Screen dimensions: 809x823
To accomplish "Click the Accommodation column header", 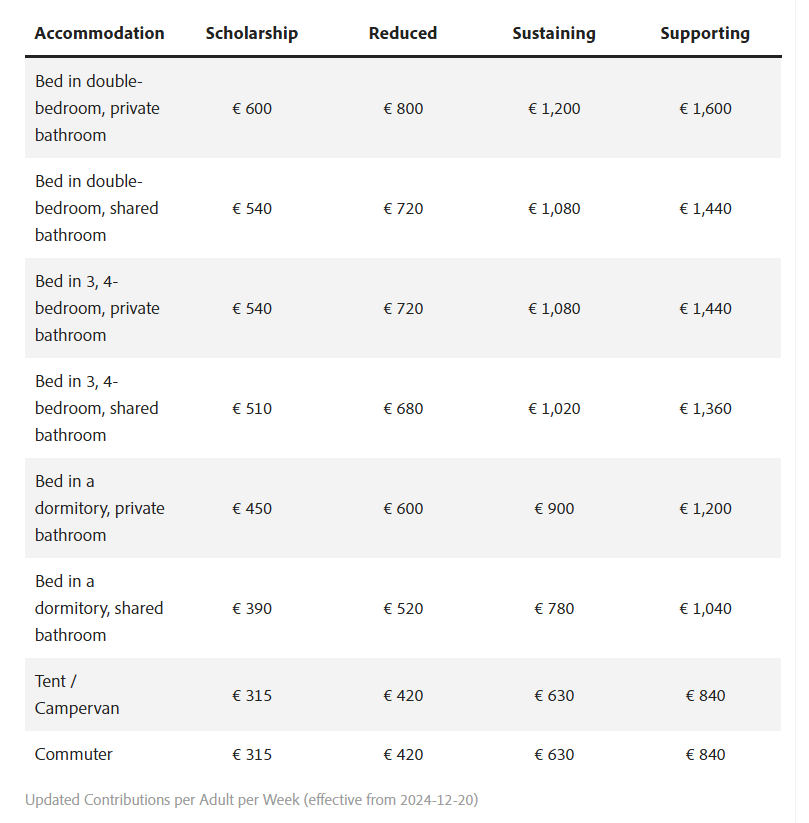I will [x=99, y=33].
